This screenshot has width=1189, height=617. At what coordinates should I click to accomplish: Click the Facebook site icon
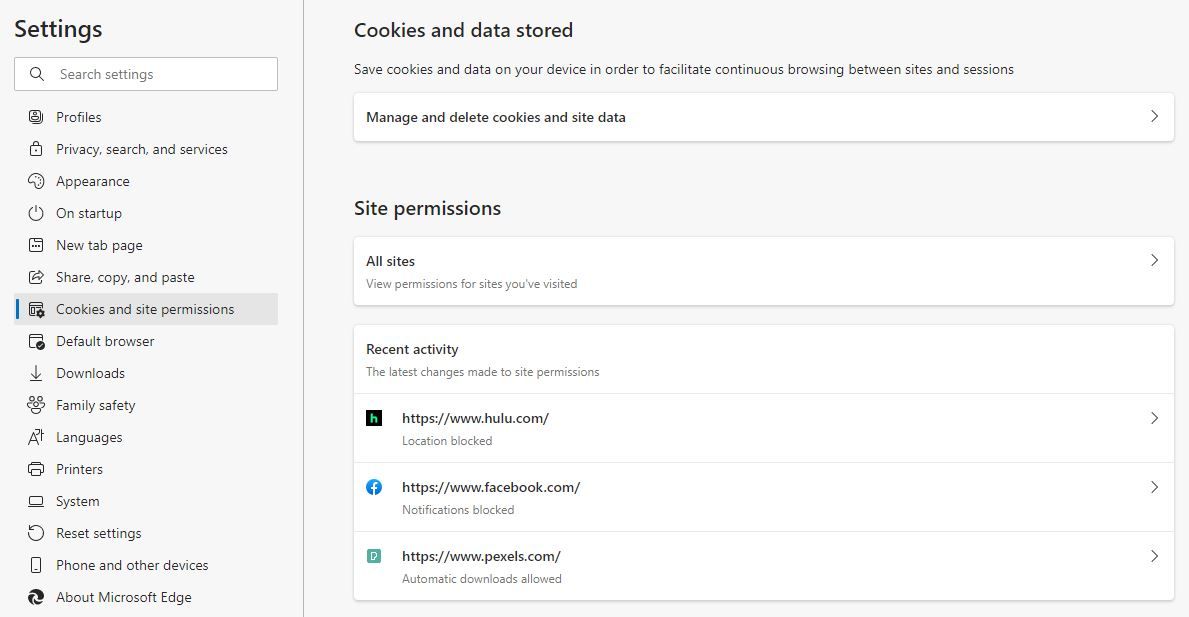pos(374,486)
